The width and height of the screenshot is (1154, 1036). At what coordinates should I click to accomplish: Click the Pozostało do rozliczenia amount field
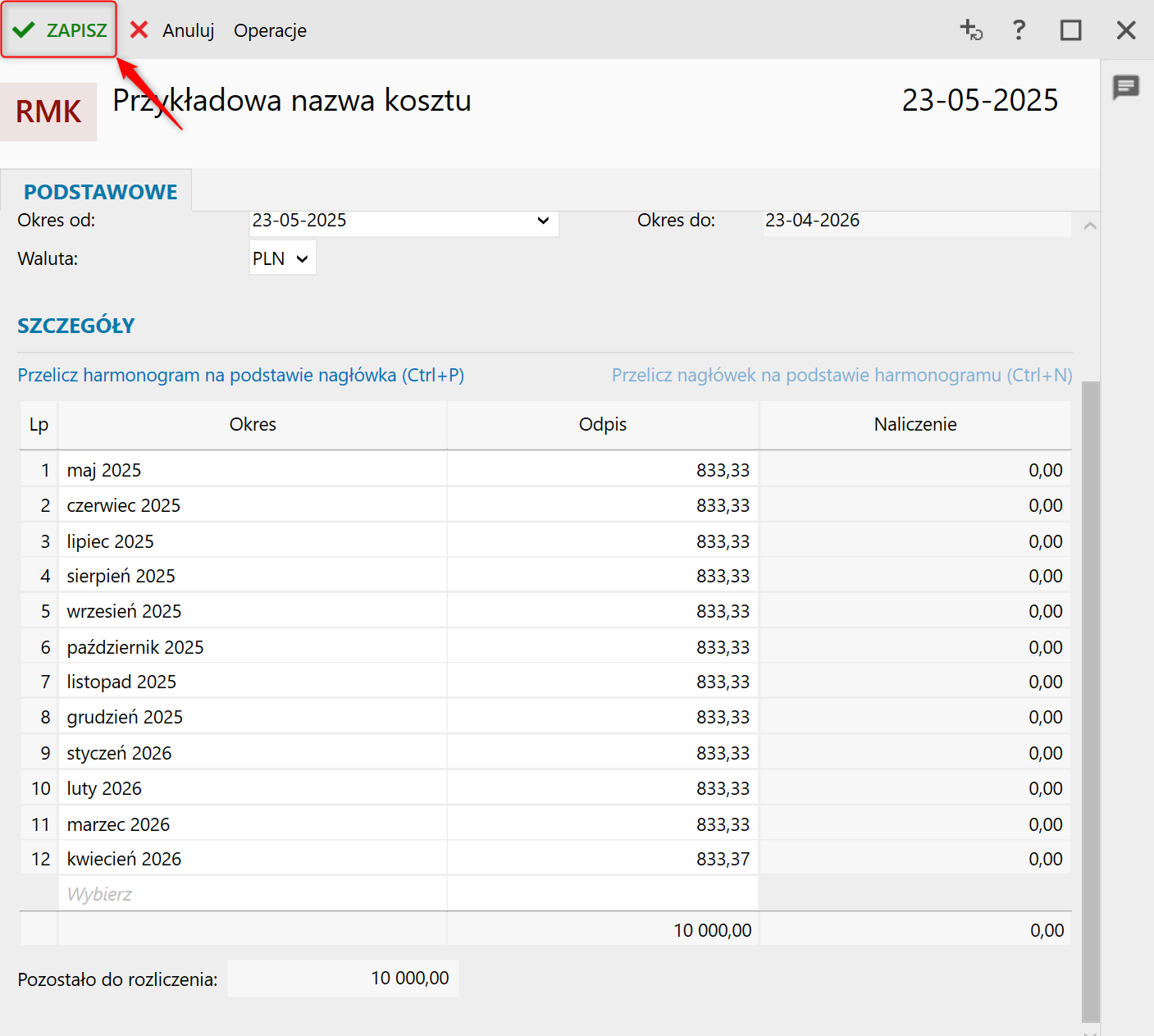coord(343,979)
